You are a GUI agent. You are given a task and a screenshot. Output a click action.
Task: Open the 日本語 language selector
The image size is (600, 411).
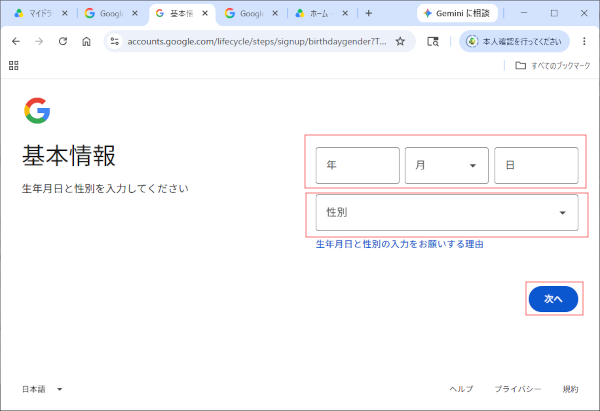tap(42, 389)
